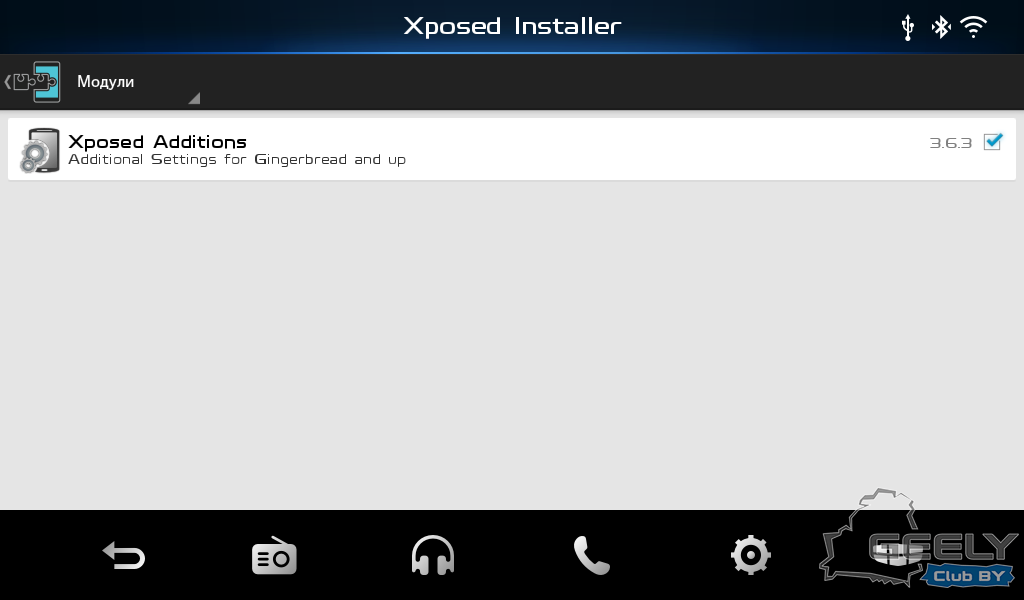Open the phone dialer icon
The height and width of the screenshot is (600, 1024).
coord(592,556)
